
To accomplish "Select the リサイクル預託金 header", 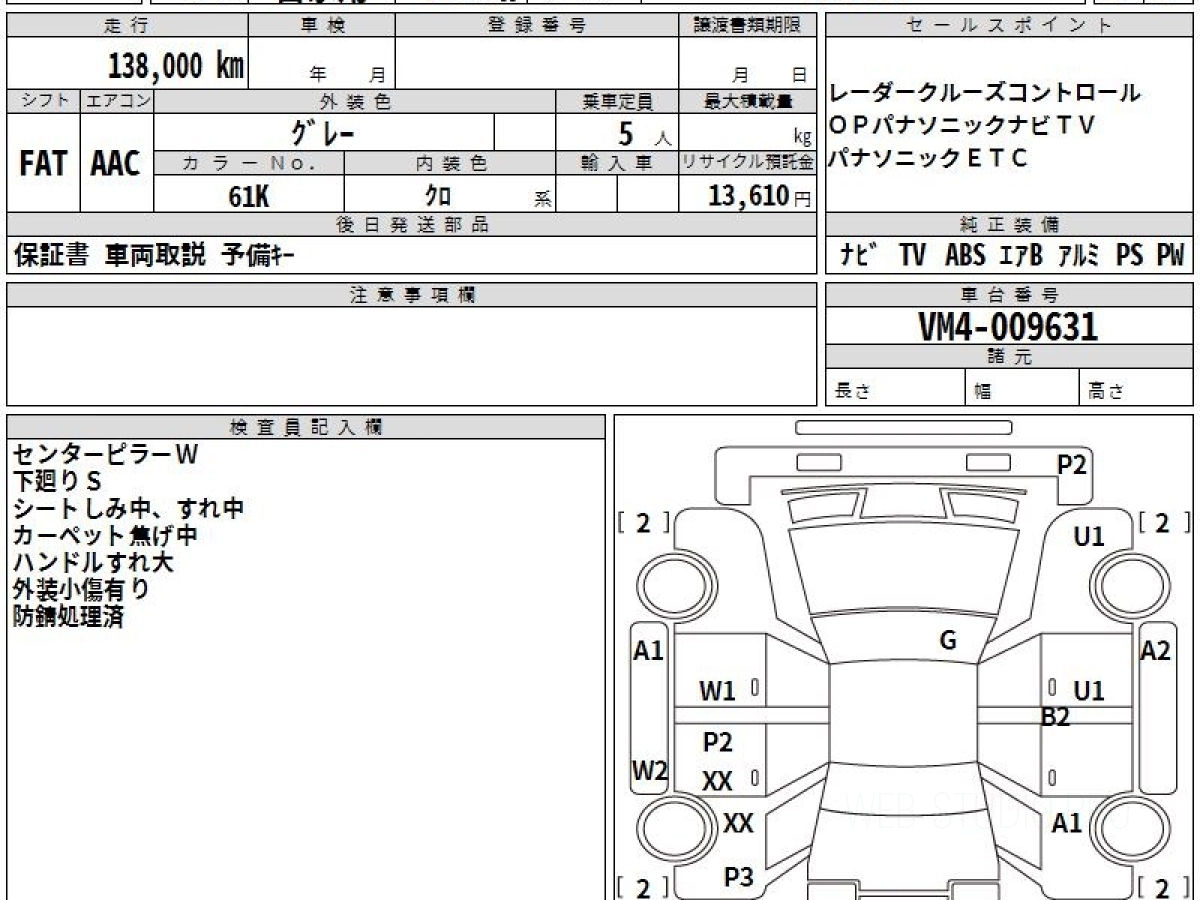I will click(x=747, y=163).
